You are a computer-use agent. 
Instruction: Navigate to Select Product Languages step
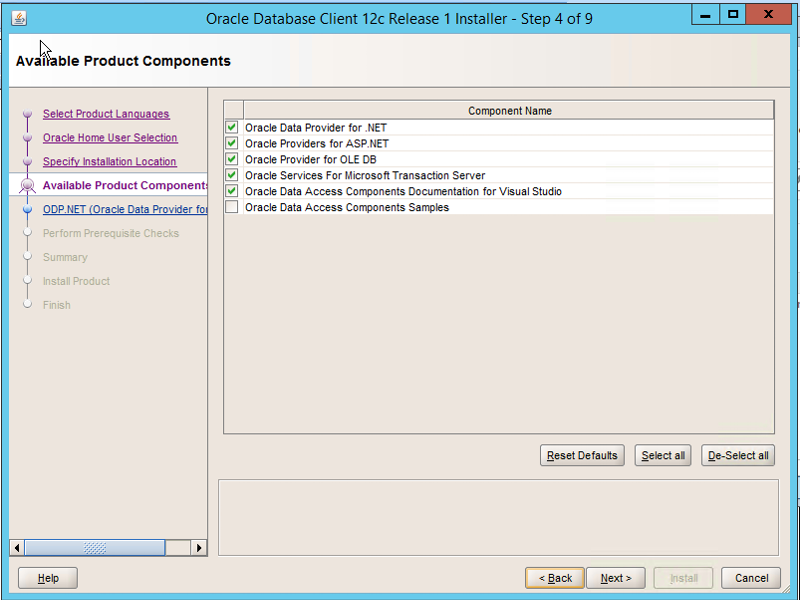coord(105,114)
